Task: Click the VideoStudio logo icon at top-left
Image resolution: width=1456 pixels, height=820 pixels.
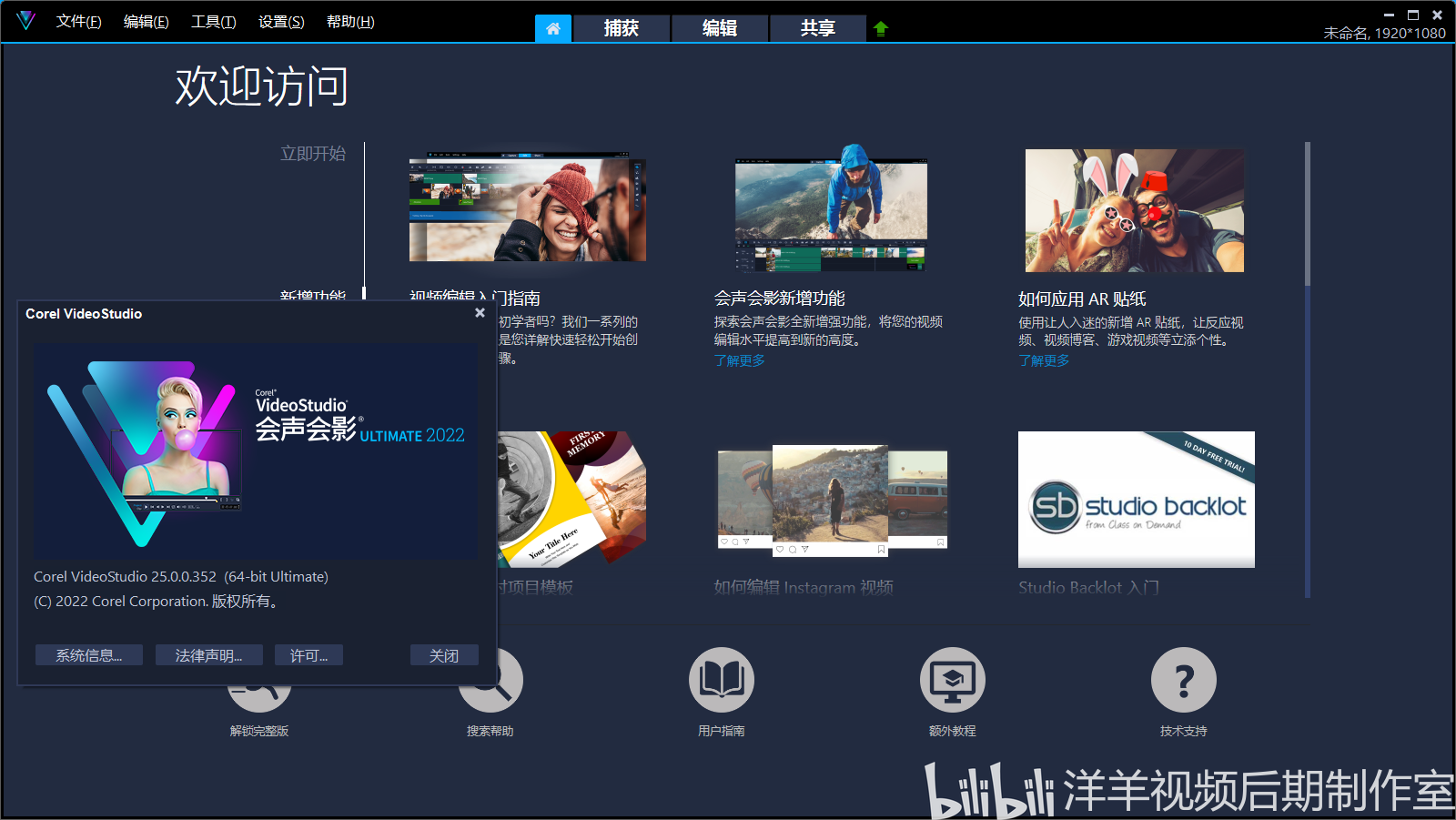Action: (x=25, y=20)
